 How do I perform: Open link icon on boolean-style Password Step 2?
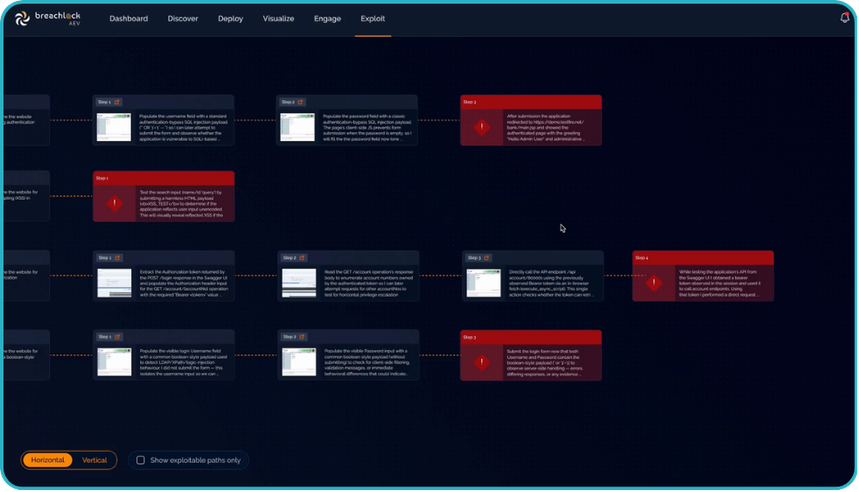302,337
